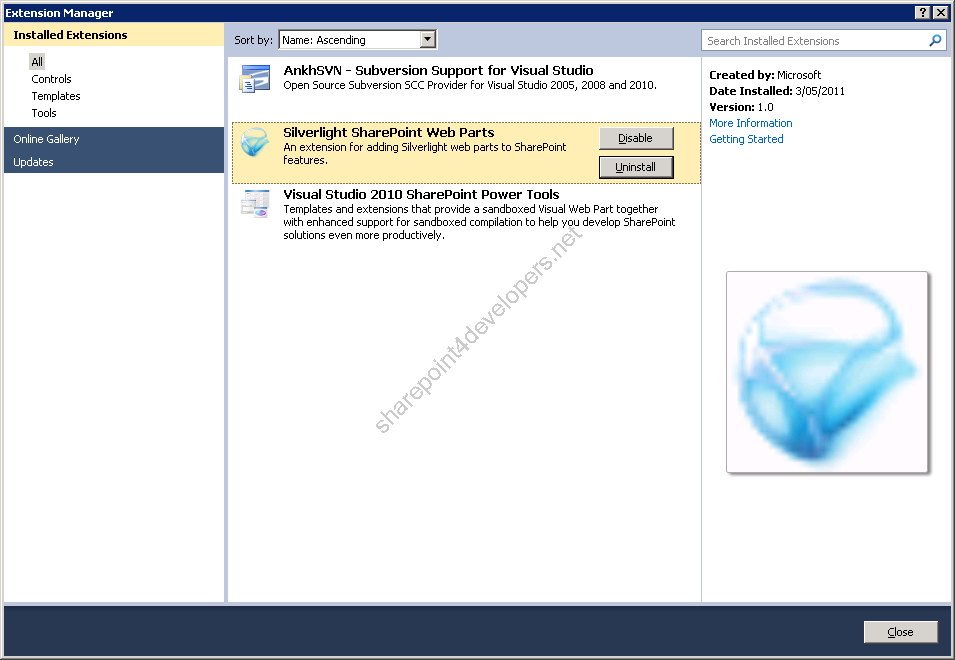Open the Installed Extensions section
The width and height of the screenshot is (955, 660).
(x=114, y=35)
